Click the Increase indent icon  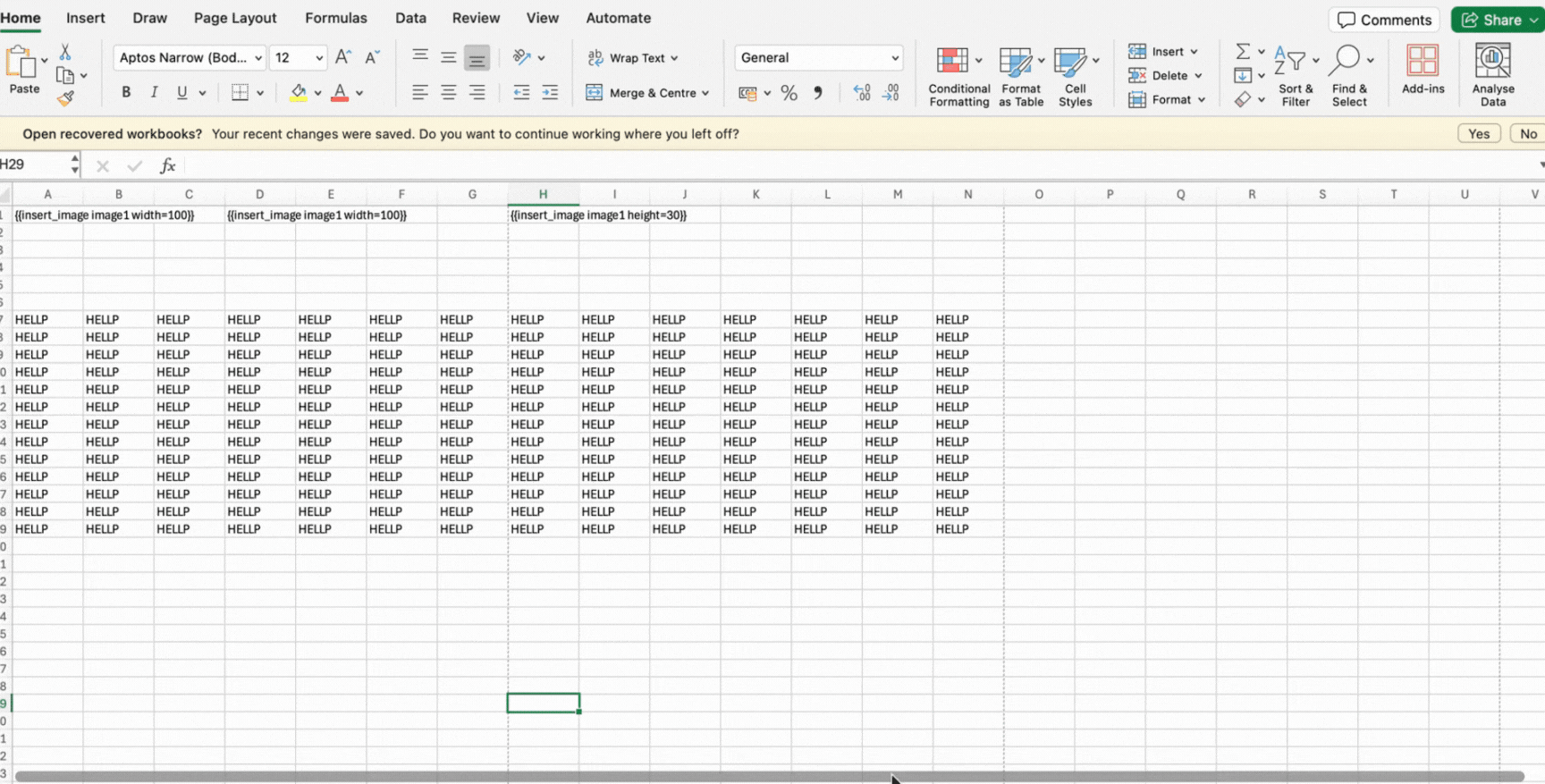[x=550, y=93]
